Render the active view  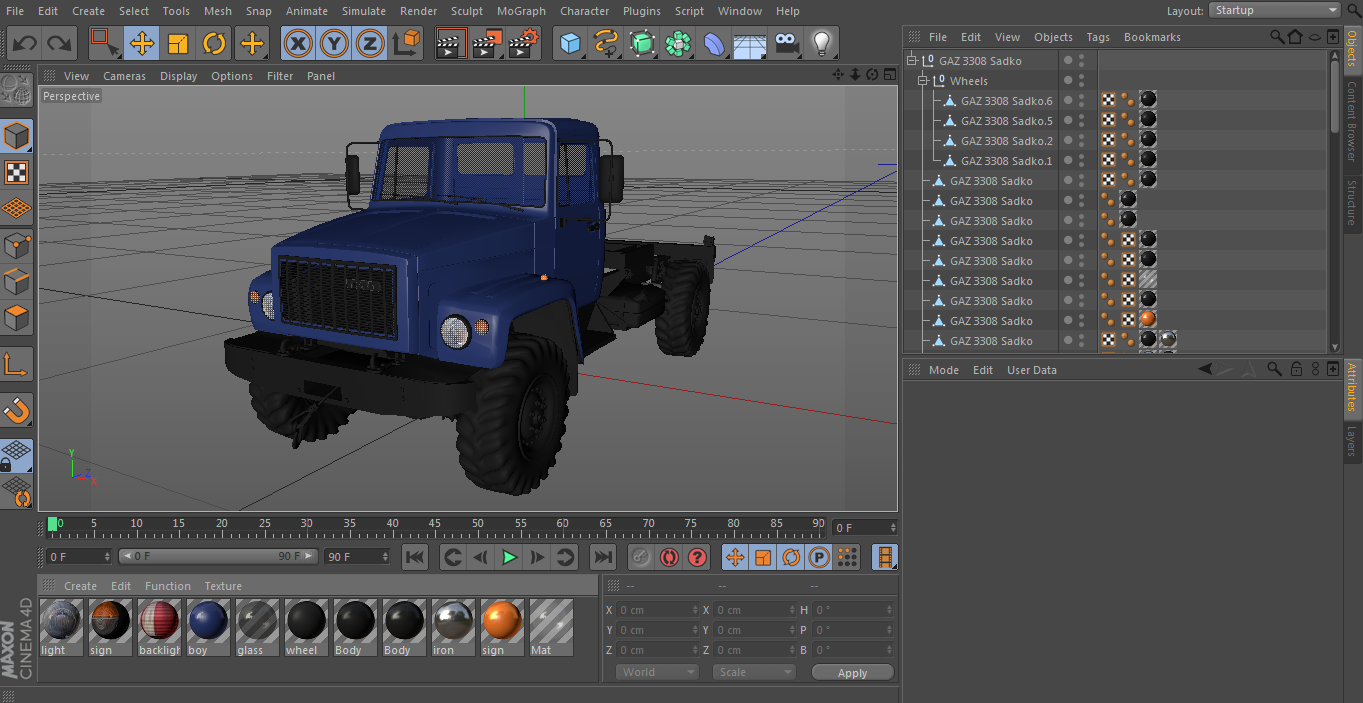(x=451, y=43)
